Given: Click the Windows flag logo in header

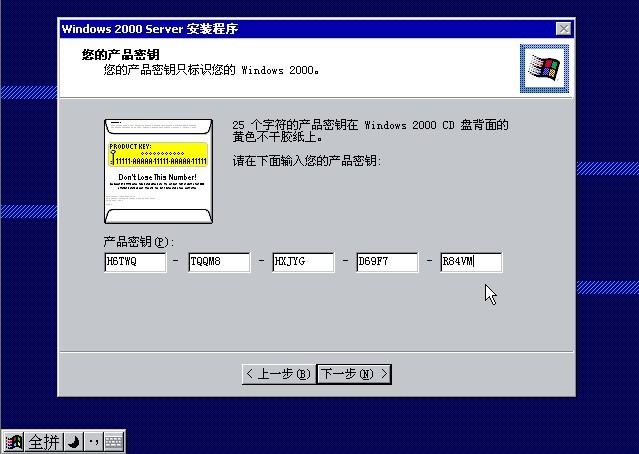Looking at the screenshot, I should [544, 68].
